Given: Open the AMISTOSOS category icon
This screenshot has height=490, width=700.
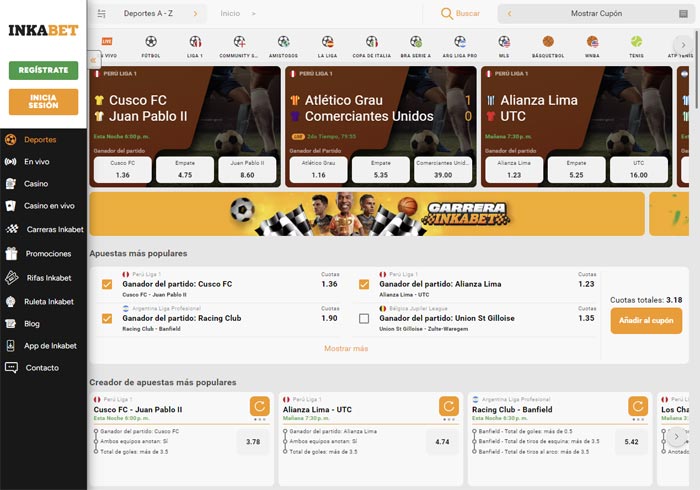Looking at the screenshot, I should [x=283, y=42].
